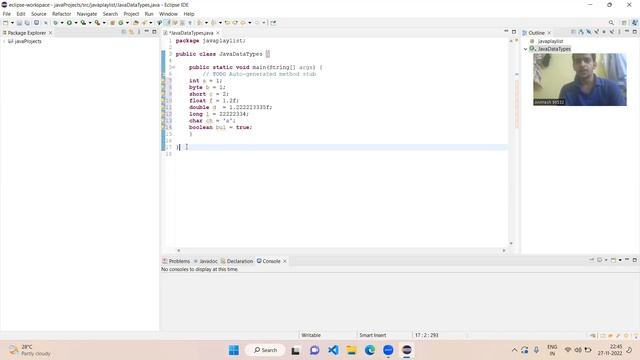Image resolution: width=640 pixels, height=360 pixels.
Task: Switch to the Console tab
Action: 269,261
